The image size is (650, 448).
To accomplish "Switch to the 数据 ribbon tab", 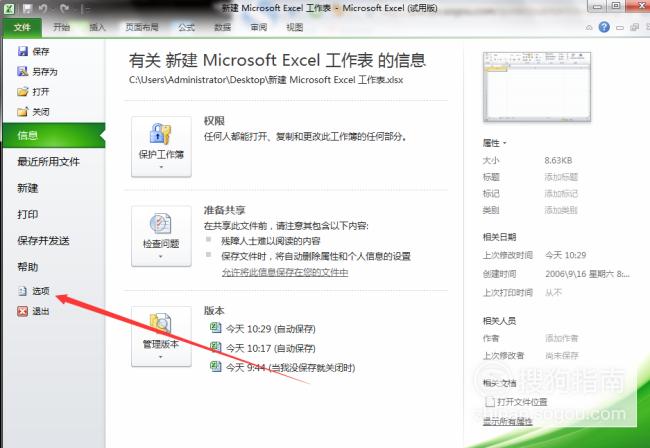I will [223, 27].
